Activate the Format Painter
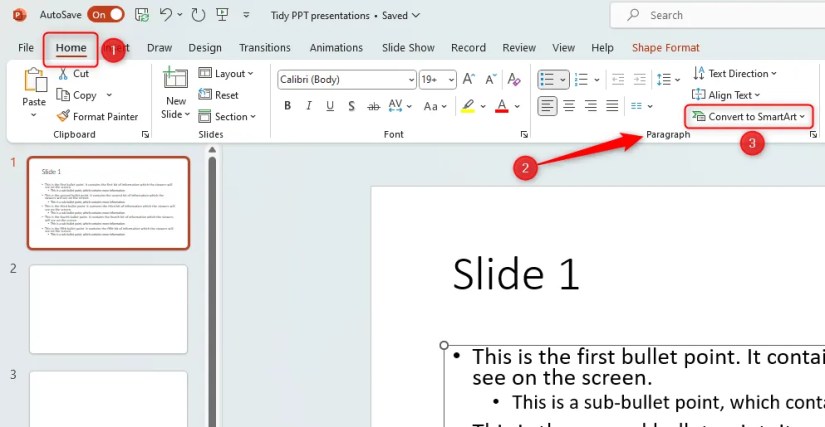 click(x=97, y=116)
